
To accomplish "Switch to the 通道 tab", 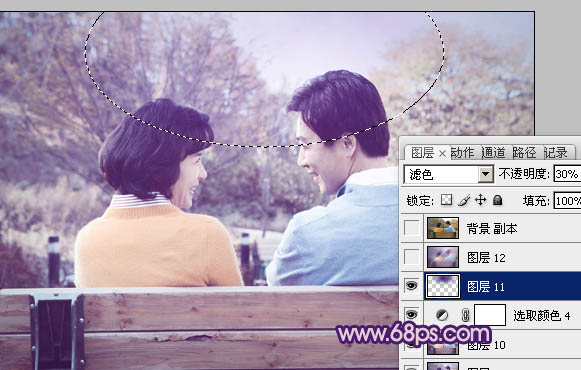I will point(494,153).
